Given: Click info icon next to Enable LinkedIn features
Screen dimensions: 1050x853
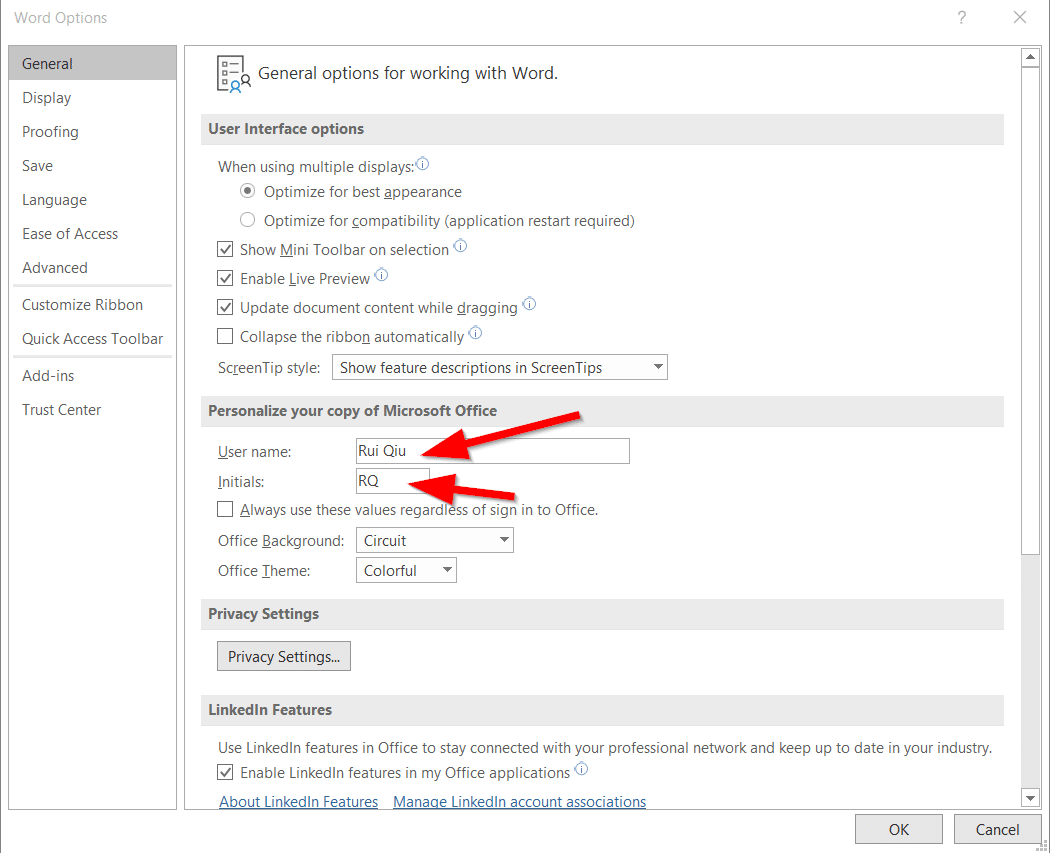Looking at the screenshot, I should [581, 769].
